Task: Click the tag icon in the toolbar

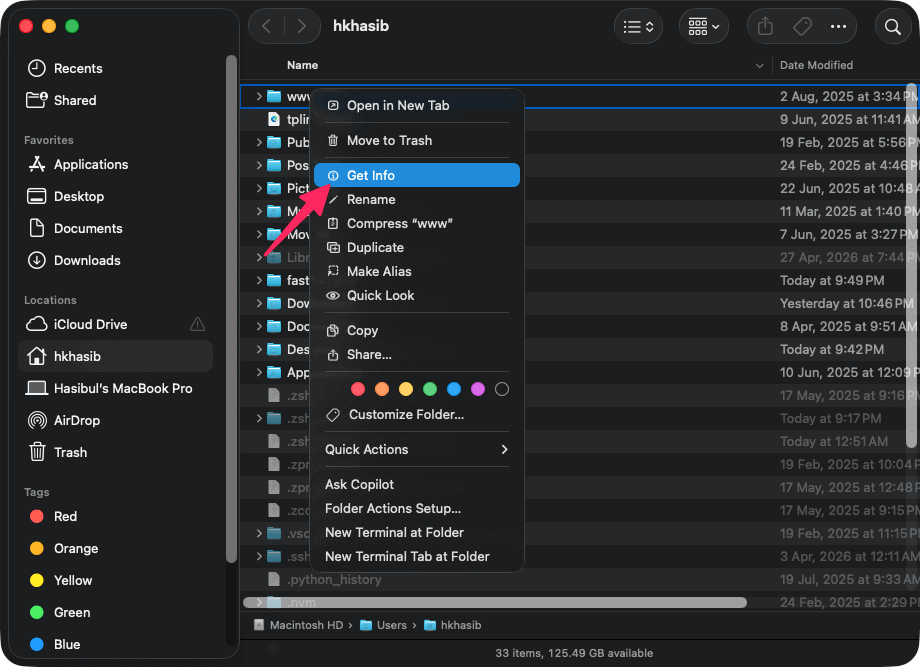Action: [x=800, y=26]
